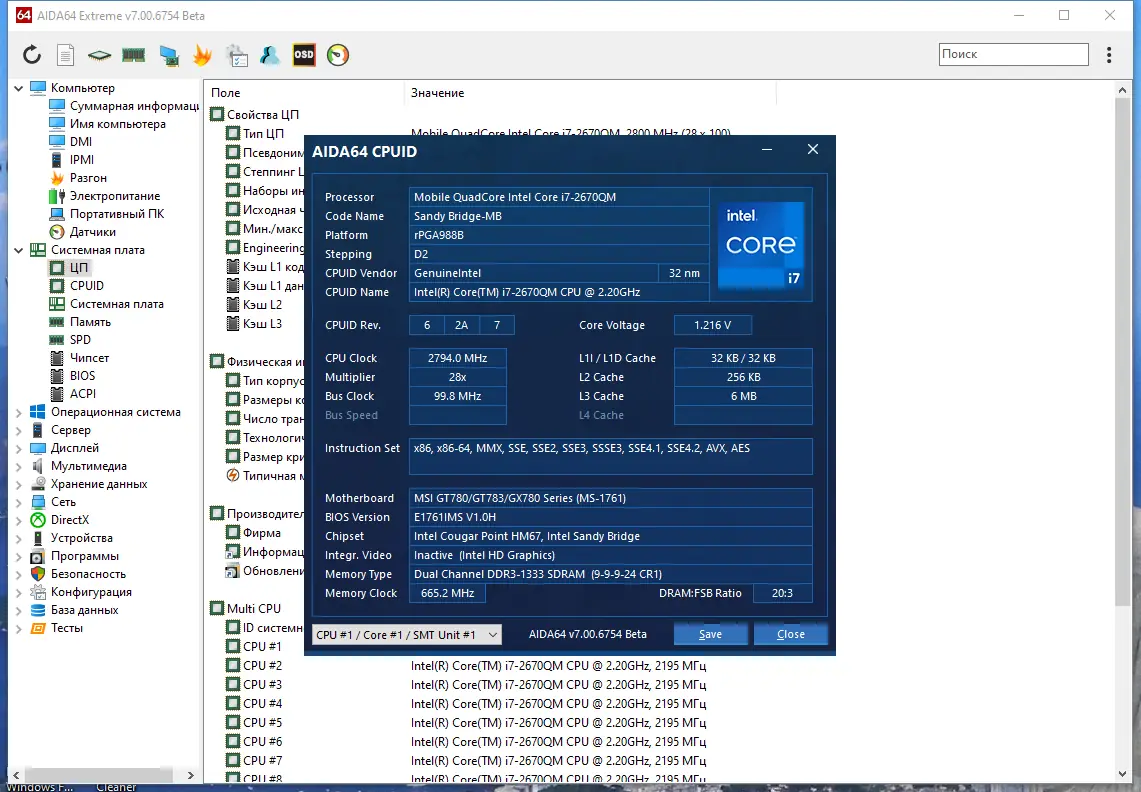The width and height of the screenshot is (1141, 792).
Task: Expand the Операционная система node
Action: pos(19,412)
